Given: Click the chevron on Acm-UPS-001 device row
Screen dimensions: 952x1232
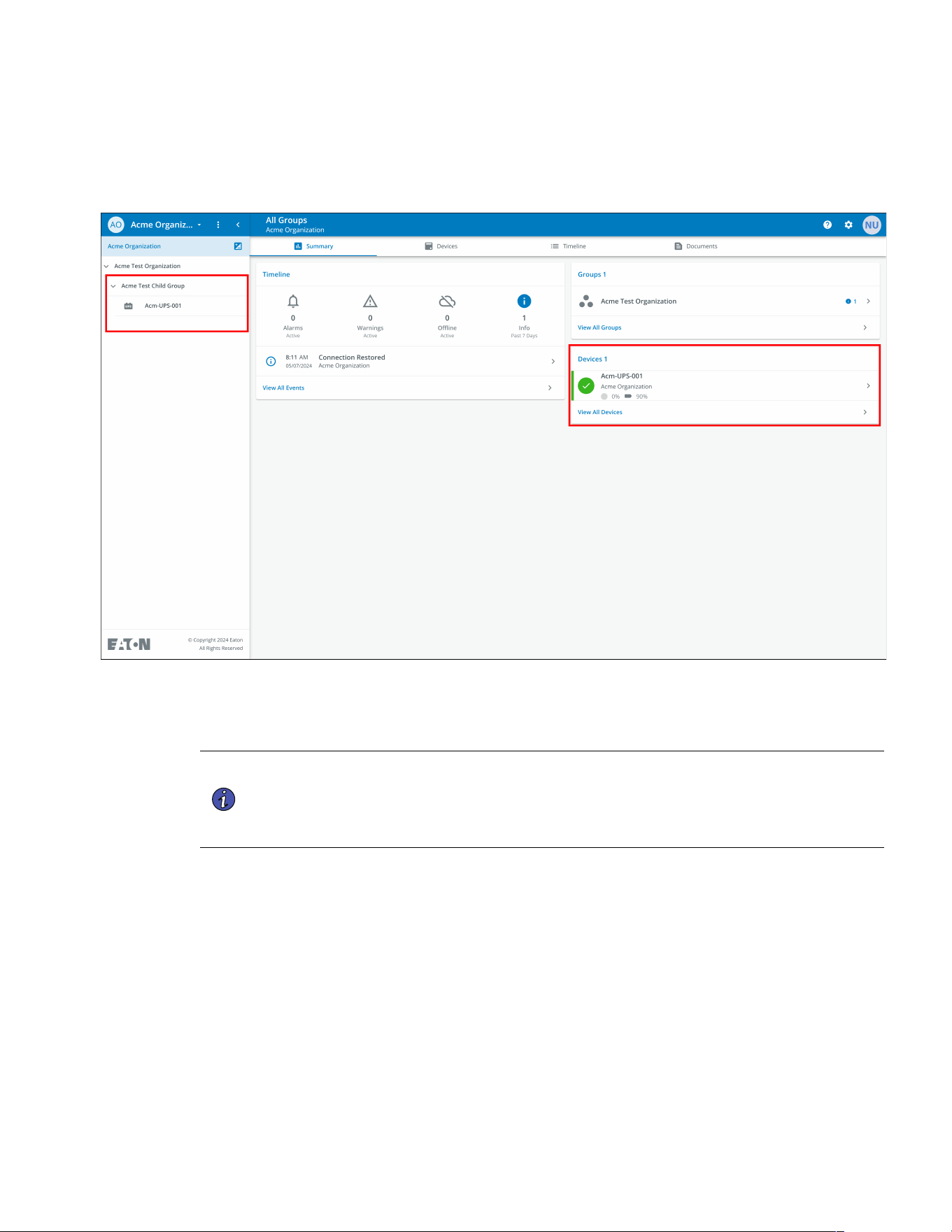Looking at the screenshot, I should click(x=868, y=385).
